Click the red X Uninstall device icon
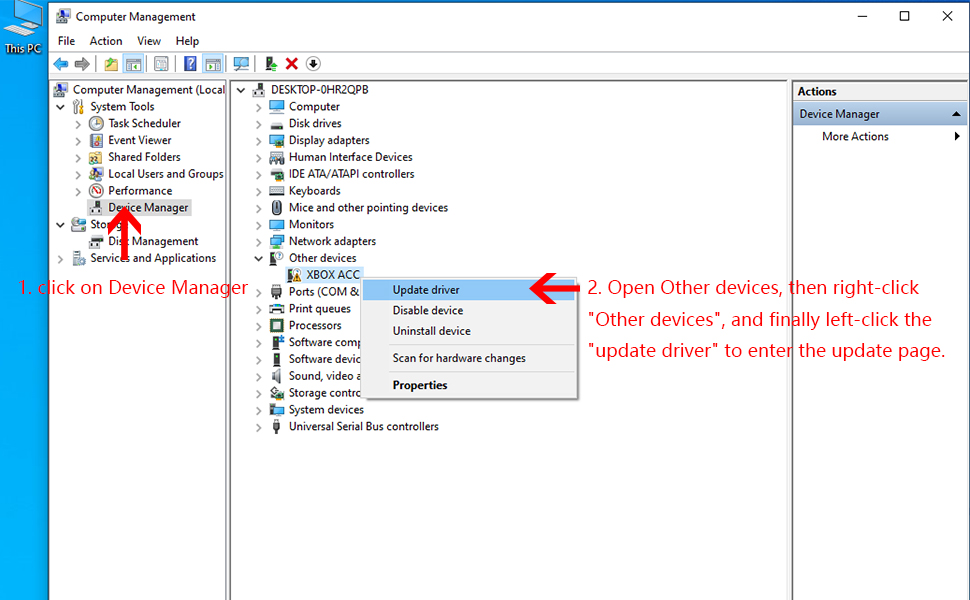 [292, 64]
